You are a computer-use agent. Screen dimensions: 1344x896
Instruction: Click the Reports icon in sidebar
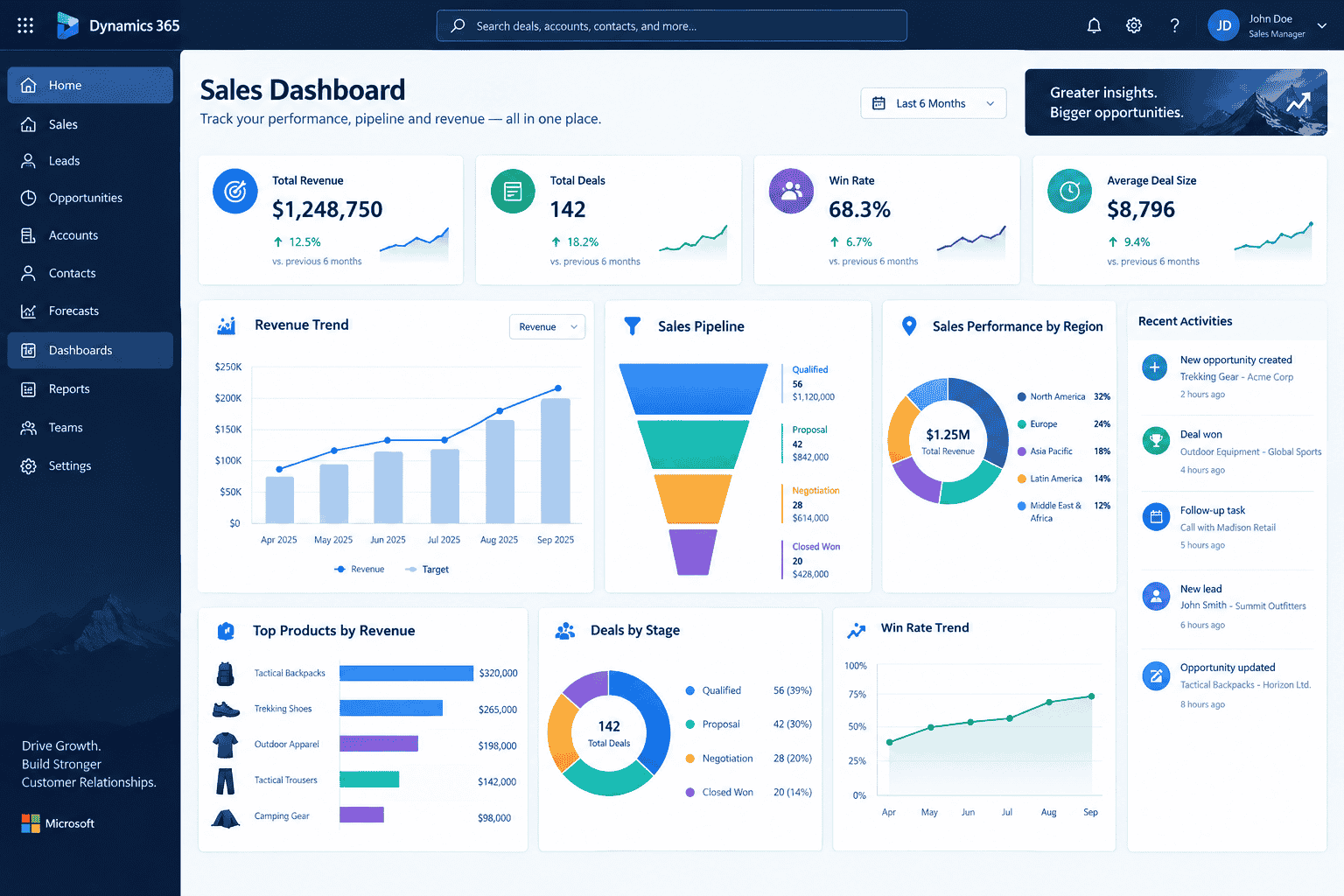29,389
